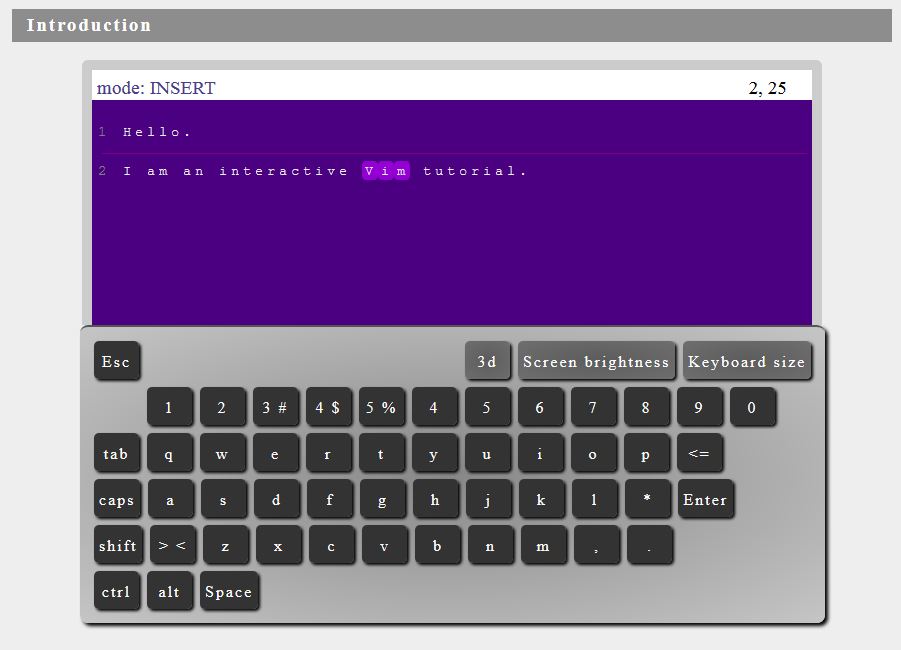Choose the z key
901x650 pixels.
pyautogui.click(x=226, y=545)
